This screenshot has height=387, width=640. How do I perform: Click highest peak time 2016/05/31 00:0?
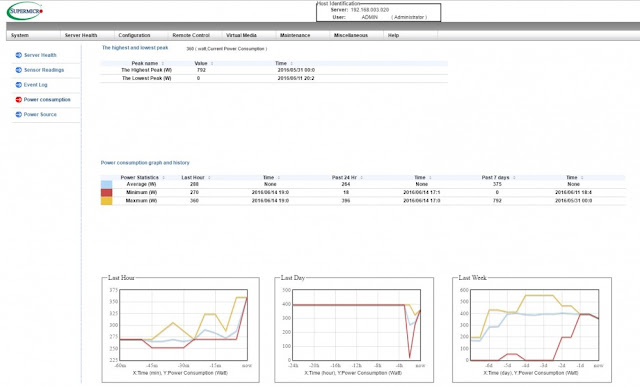[296, 70]
